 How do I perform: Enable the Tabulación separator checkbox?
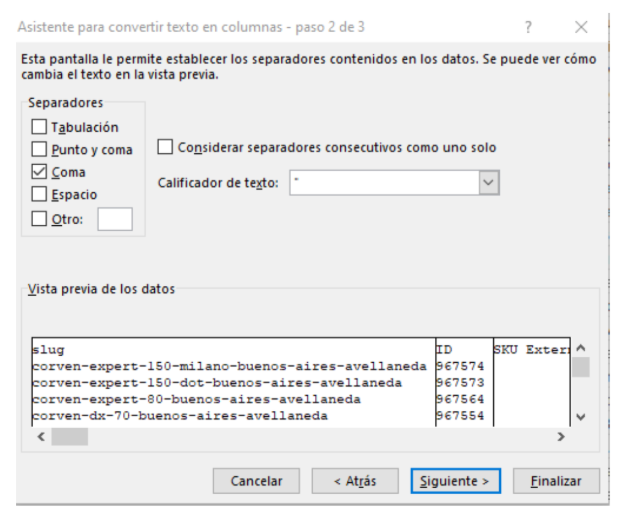39,127
